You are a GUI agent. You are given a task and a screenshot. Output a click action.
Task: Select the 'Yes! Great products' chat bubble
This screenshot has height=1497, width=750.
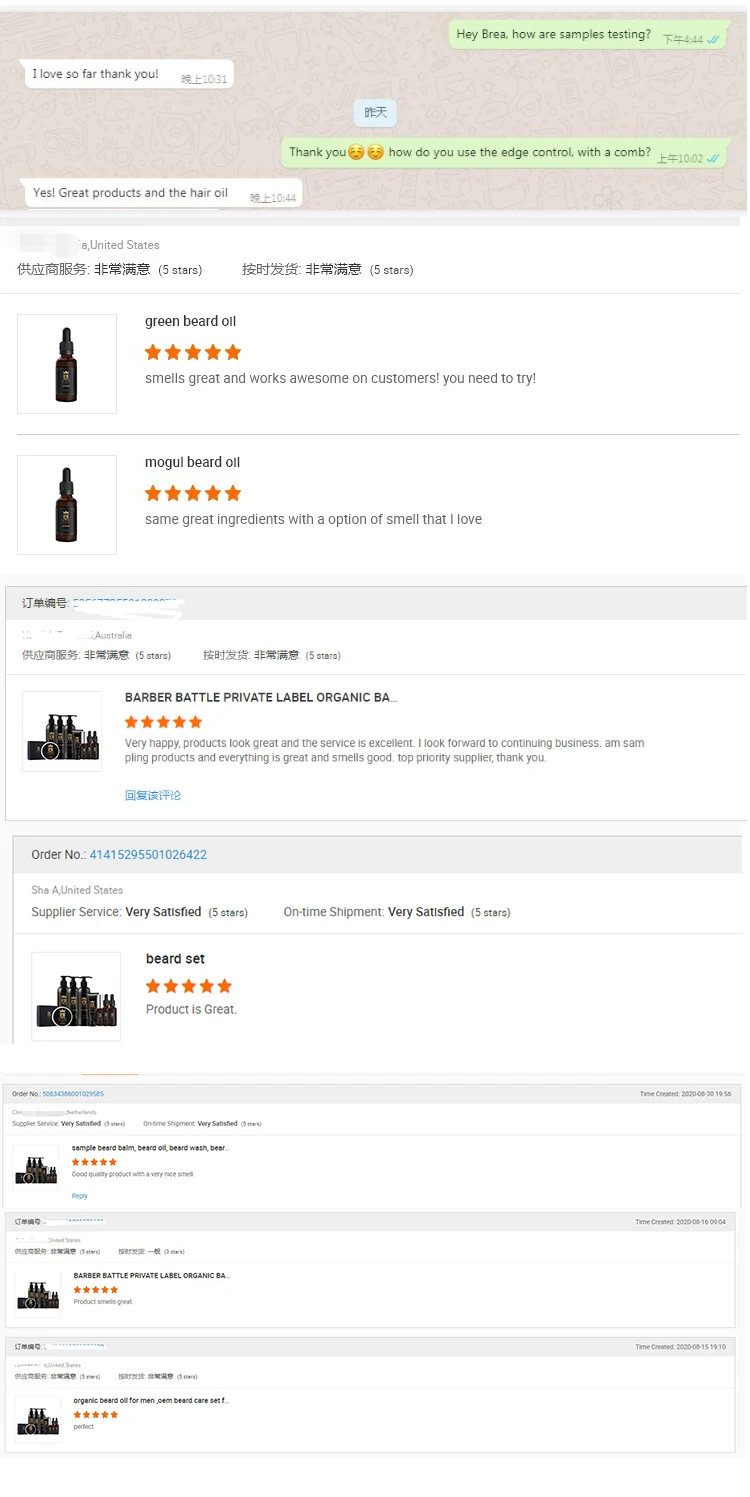[130, 193]
